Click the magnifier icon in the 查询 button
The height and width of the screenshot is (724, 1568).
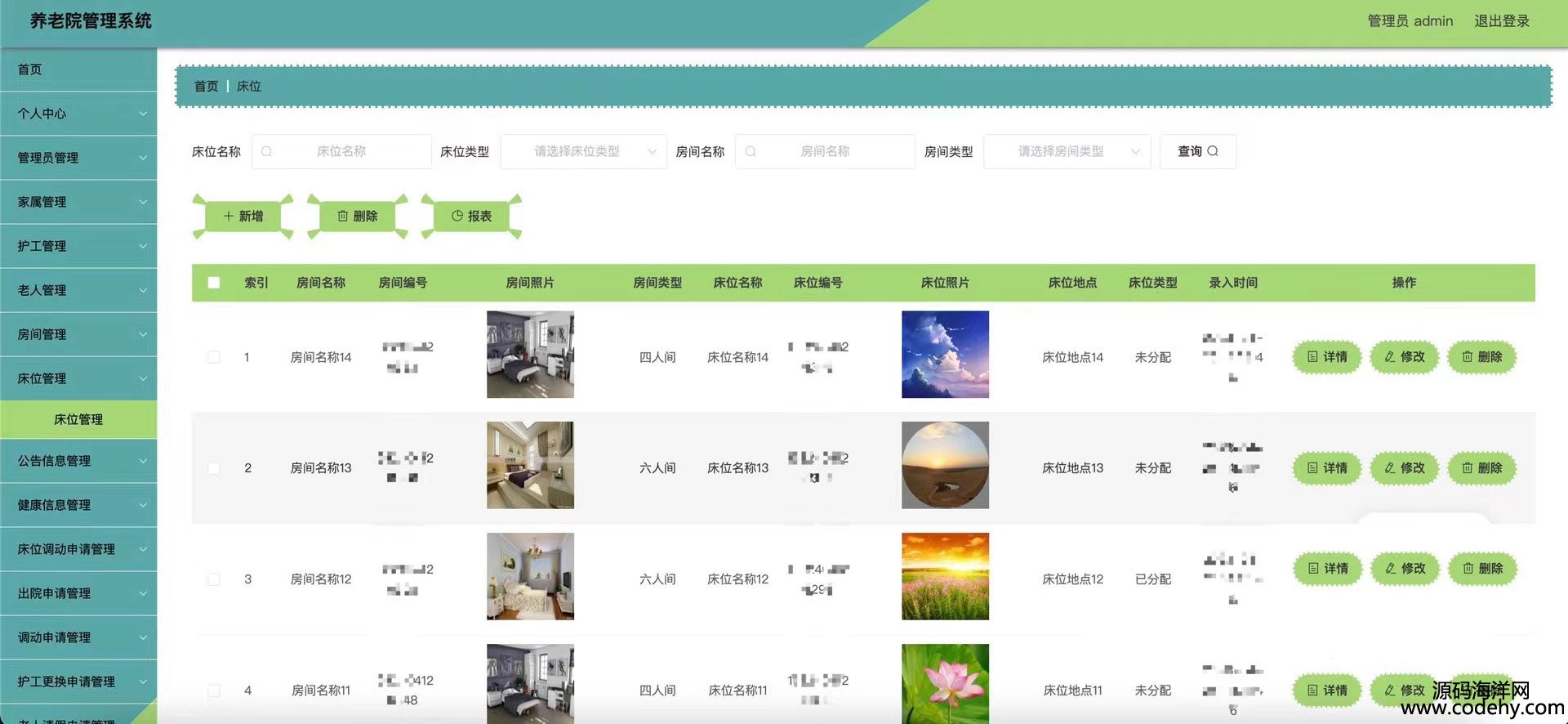1213,151
